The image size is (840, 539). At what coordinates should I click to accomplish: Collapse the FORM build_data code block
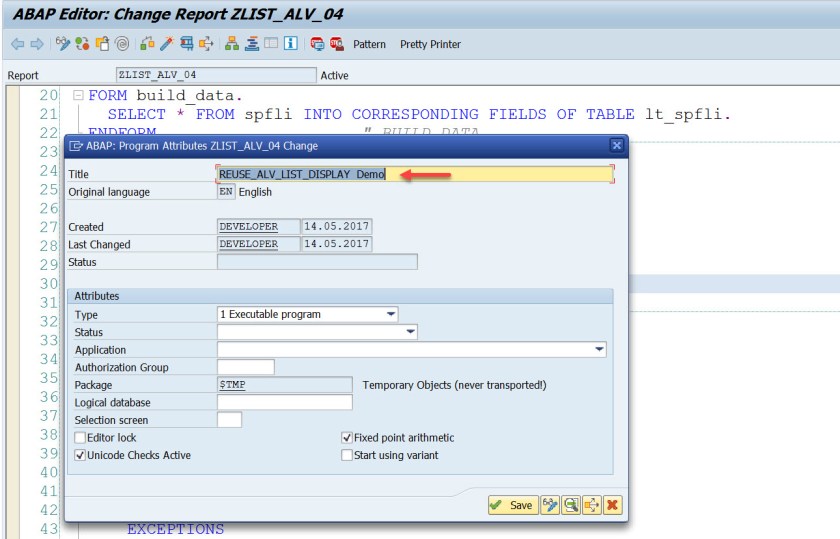tap(78, 95)
